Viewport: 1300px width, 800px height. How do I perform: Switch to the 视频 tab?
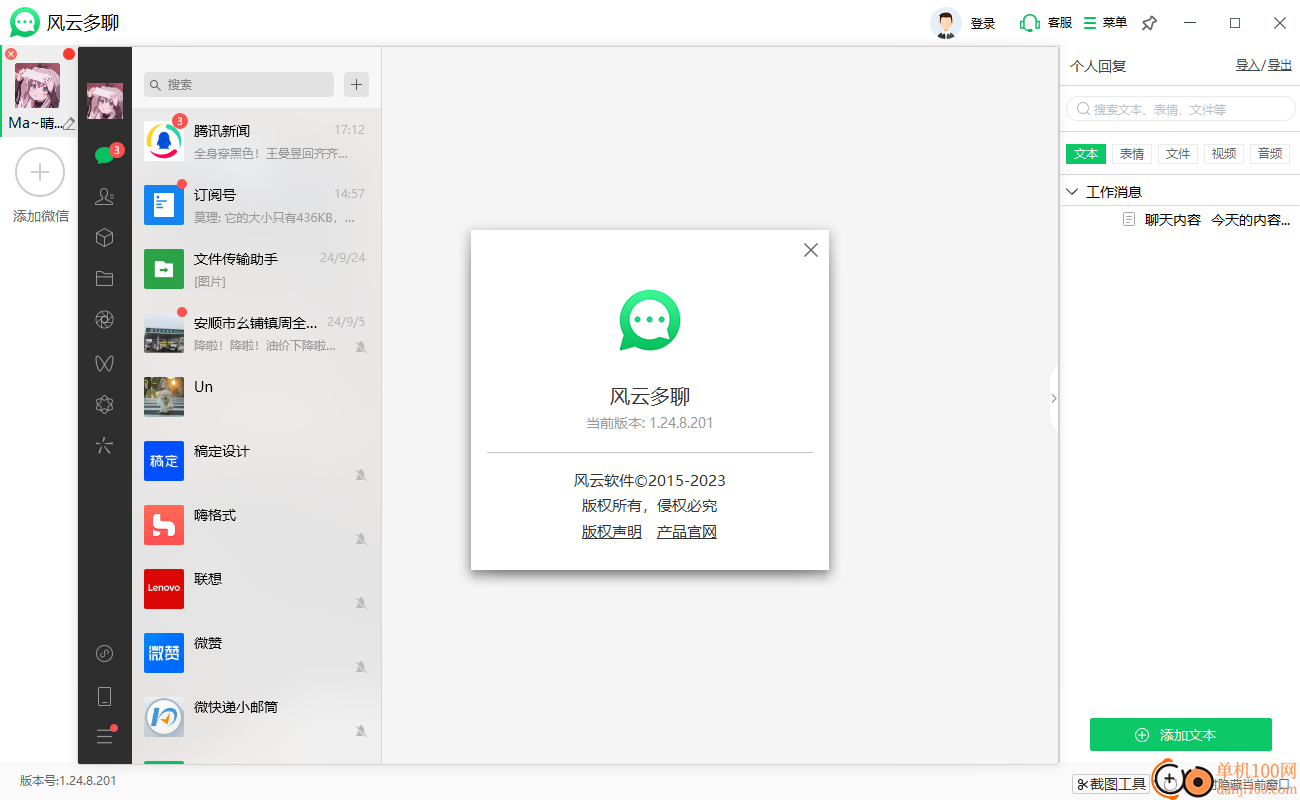point(1224,154)
